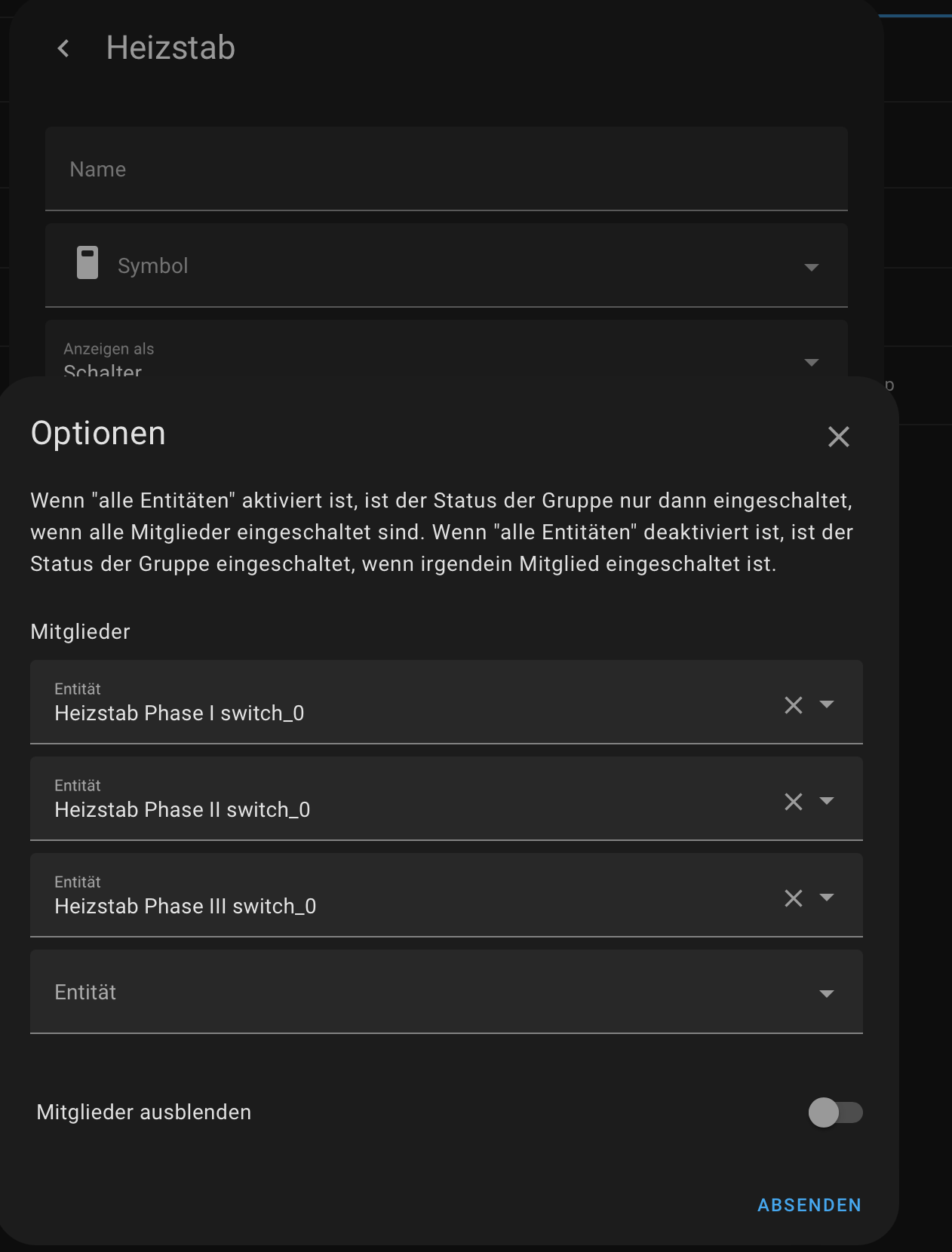Open Heizstab Phase III entity dropdown arrow

pos(827,898)
